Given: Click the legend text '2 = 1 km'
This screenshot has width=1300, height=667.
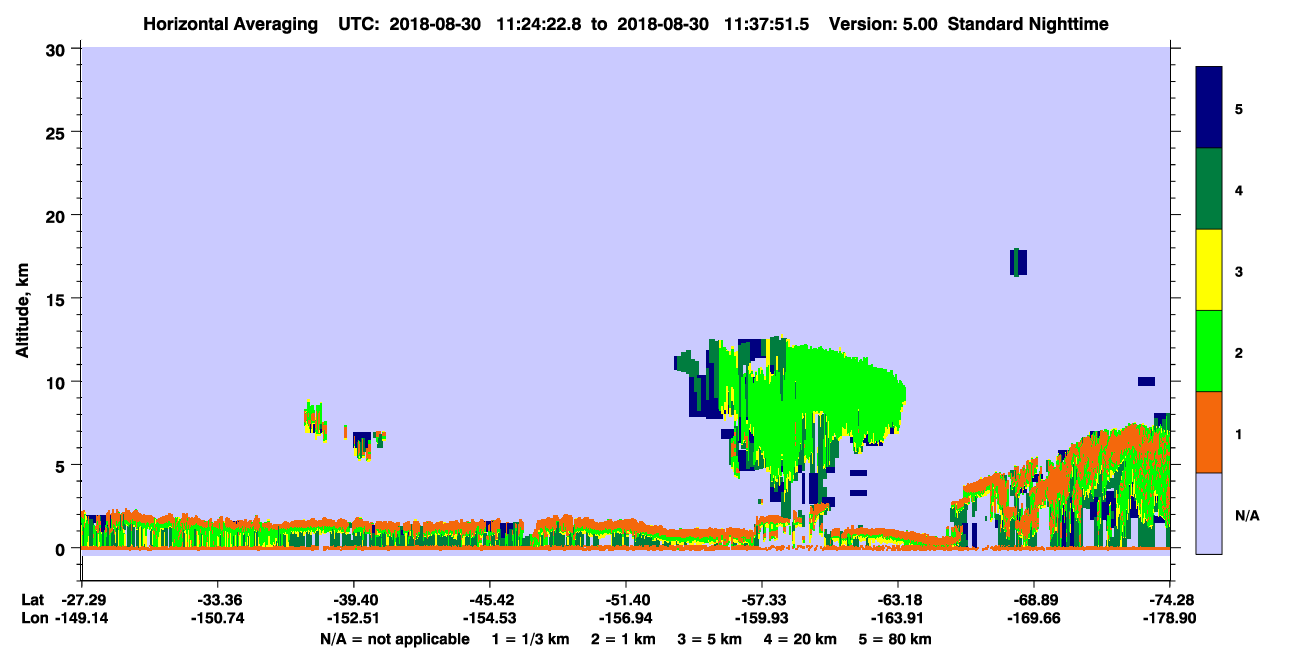Looking at the screenshot, I should point(622,639).
